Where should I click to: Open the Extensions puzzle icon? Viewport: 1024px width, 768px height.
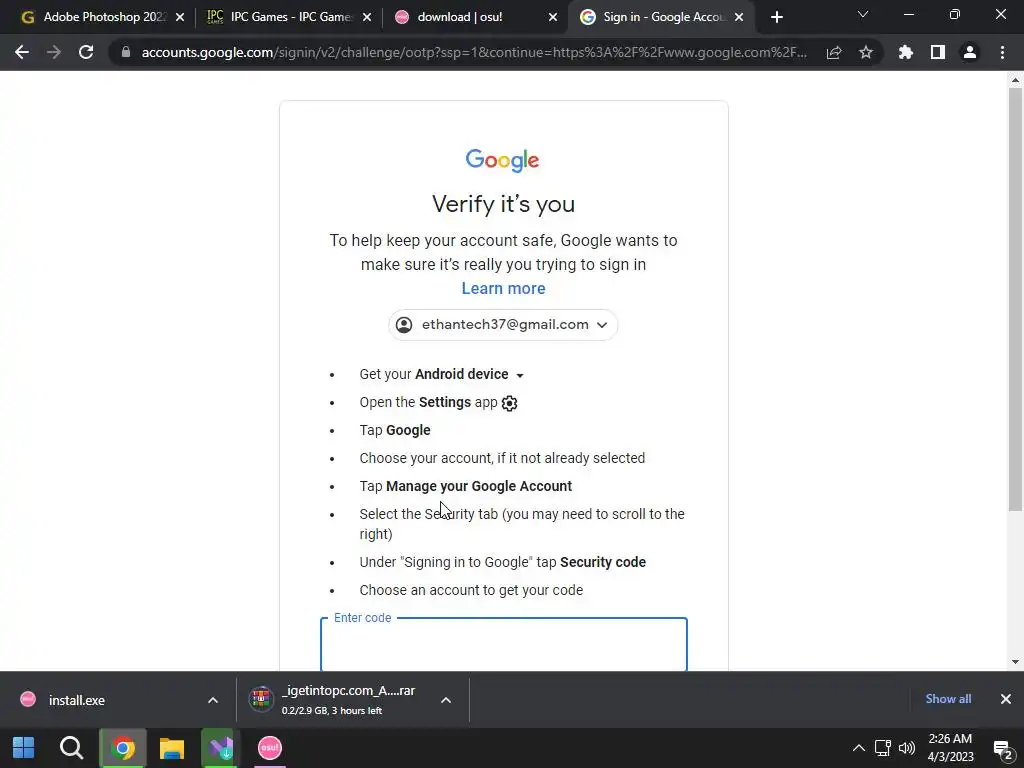pyautogui.click(x=906, y=52)
